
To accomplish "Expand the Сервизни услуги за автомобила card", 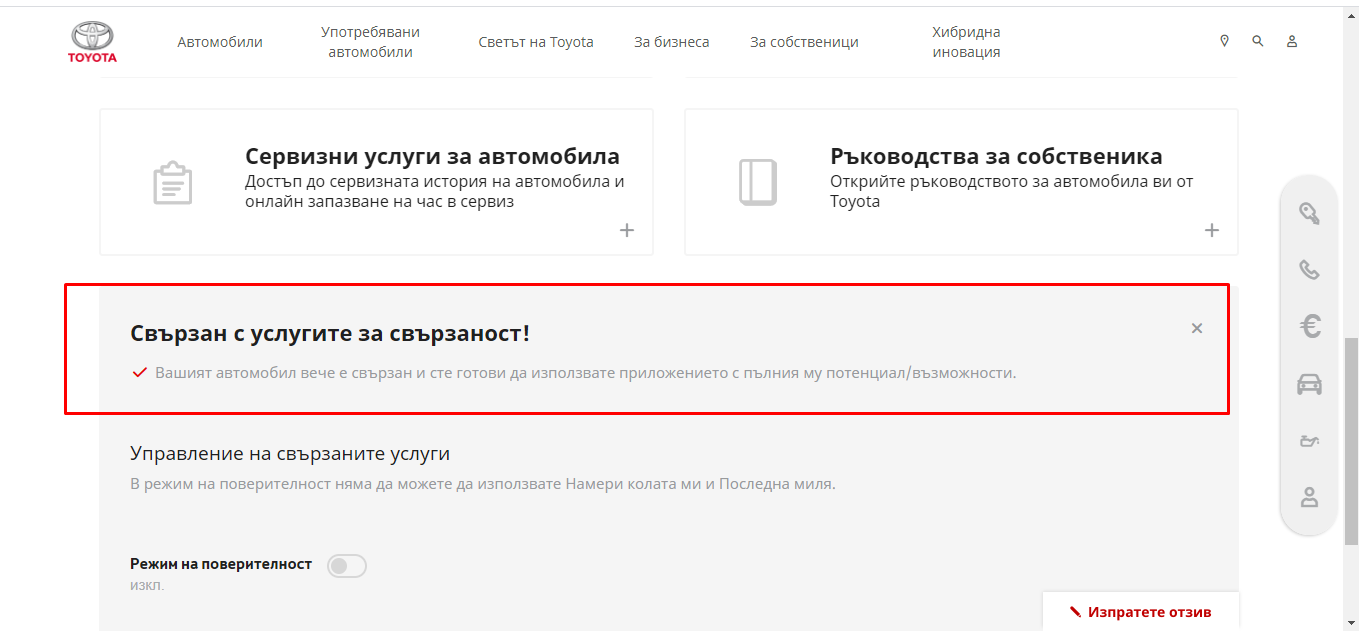I will click(x=626, y=229).
